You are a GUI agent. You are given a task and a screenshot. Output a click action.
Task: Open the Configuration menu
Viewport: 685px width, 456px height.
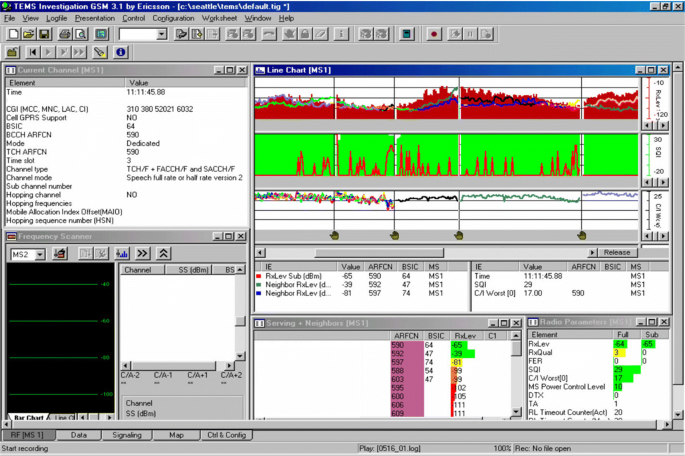[173, 18]
